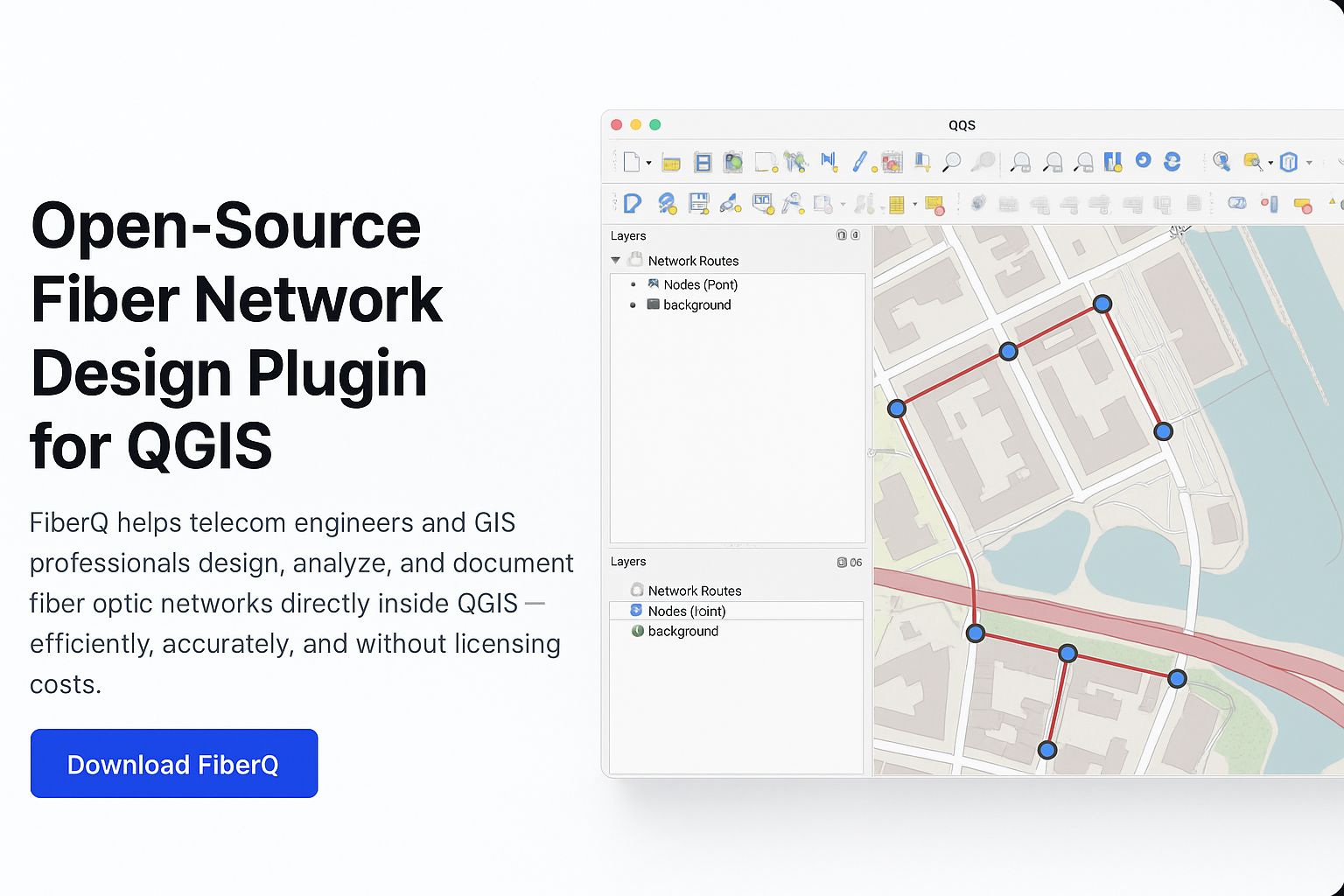Collapse the Network Routes group triangle

click(616, 261)
